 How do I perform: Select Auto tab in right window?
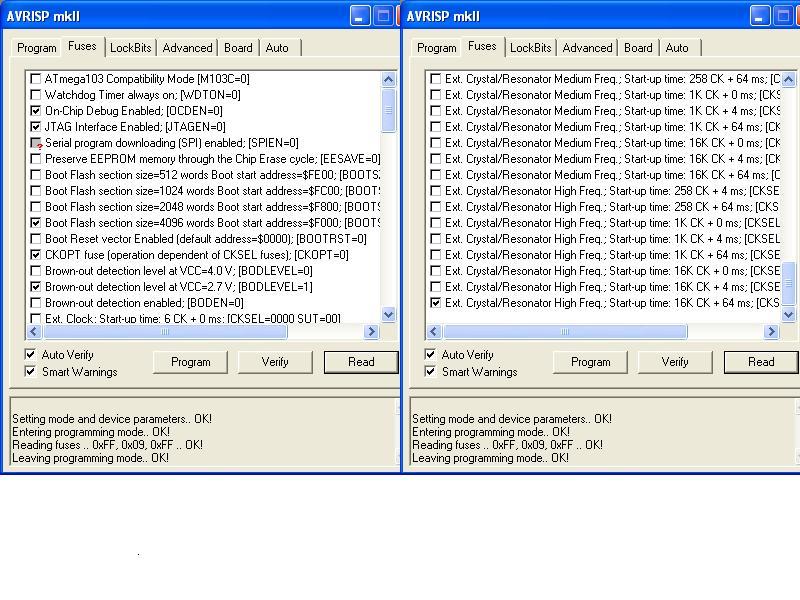[677, 48]
